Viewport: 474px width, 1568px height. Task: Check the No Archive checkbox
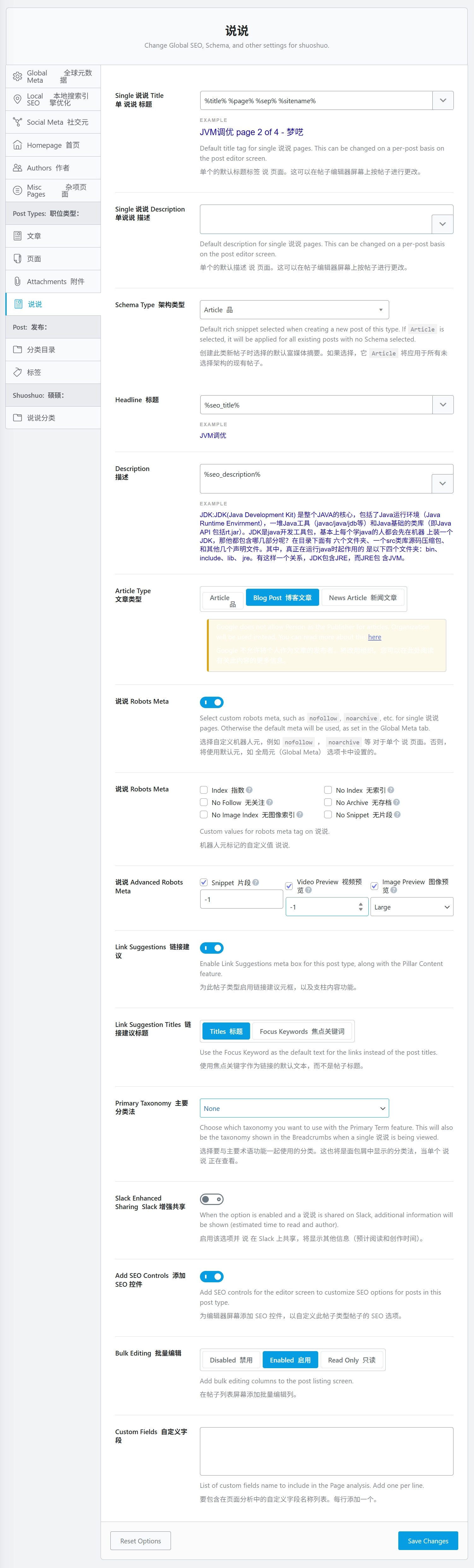(x=328, y=802)
